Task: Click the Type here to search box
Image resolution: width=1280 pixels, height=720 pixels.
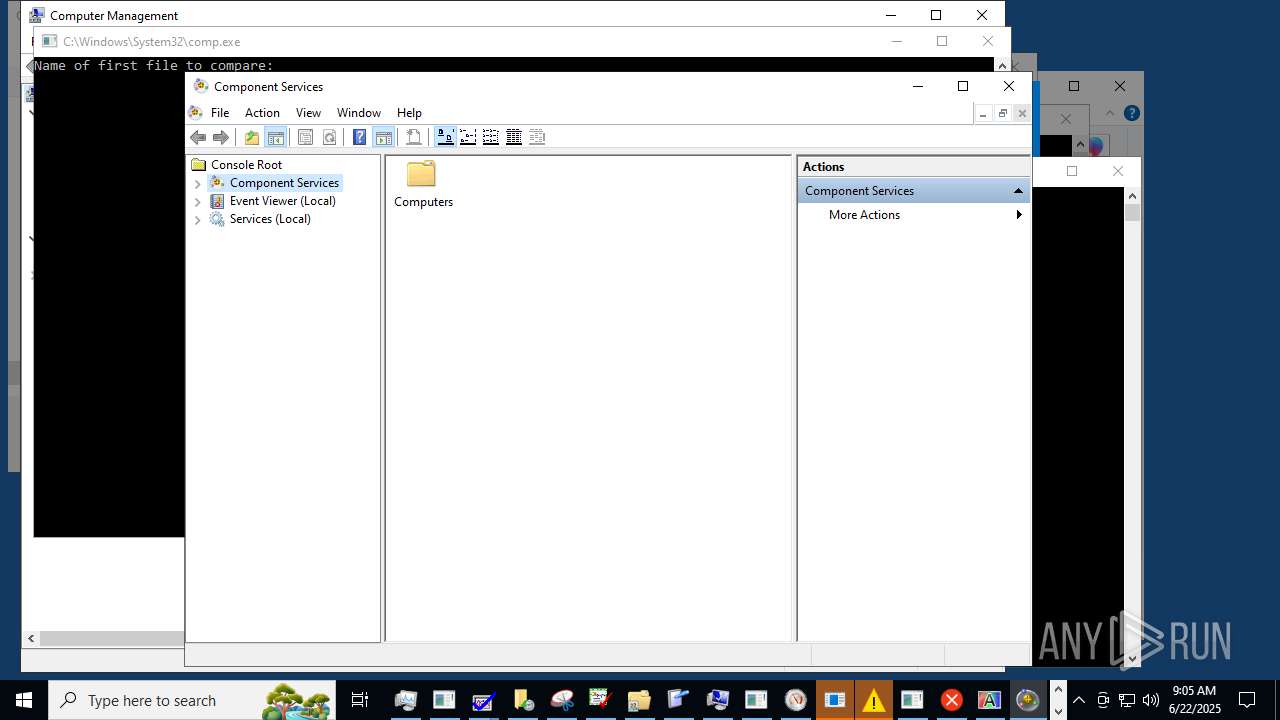Action: pos(192,700)
